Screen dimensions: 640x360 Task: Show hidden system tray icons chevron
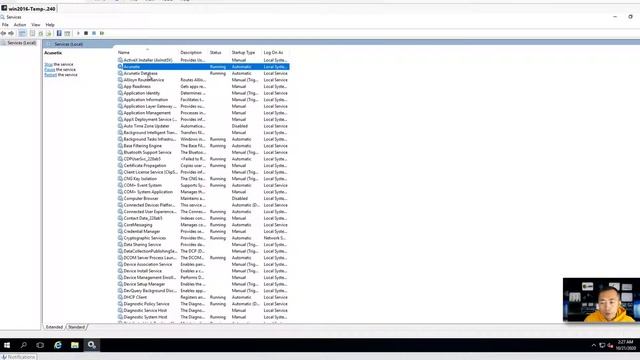(x=594, y=345)
